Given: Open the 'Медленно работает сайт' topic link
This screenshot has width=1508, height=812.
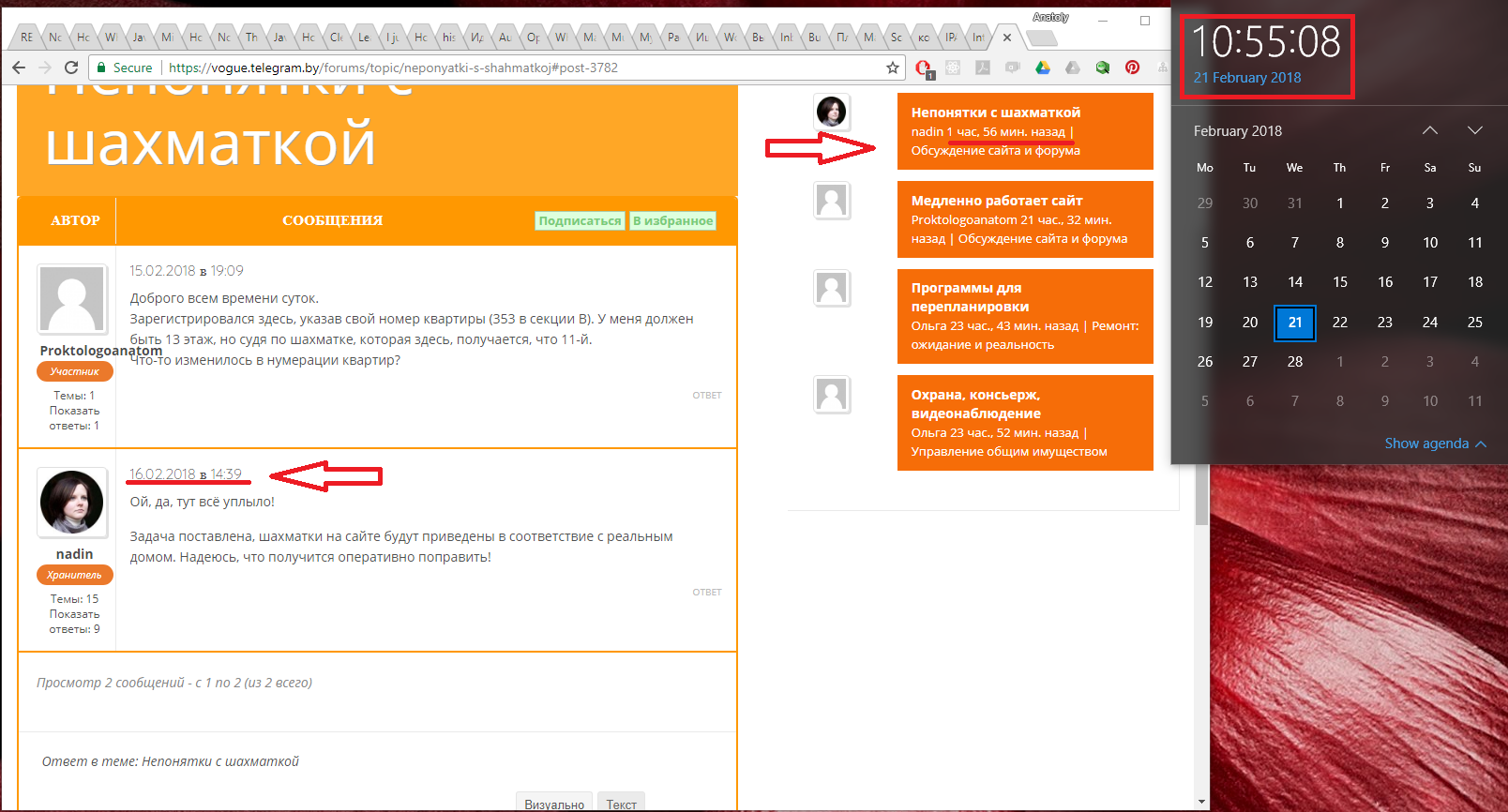Looking at the screenshot, I should click(x=997, y=201).
